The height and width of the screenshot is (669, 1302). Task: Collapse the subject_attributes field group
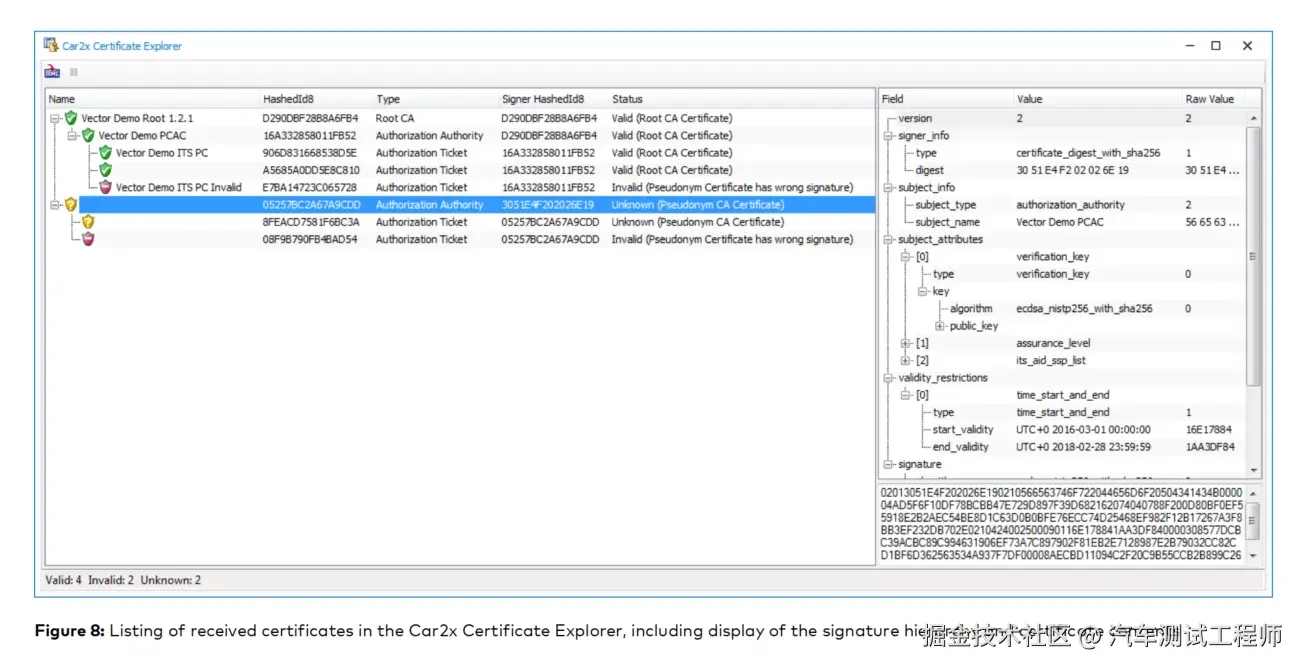tap(888, 239)
